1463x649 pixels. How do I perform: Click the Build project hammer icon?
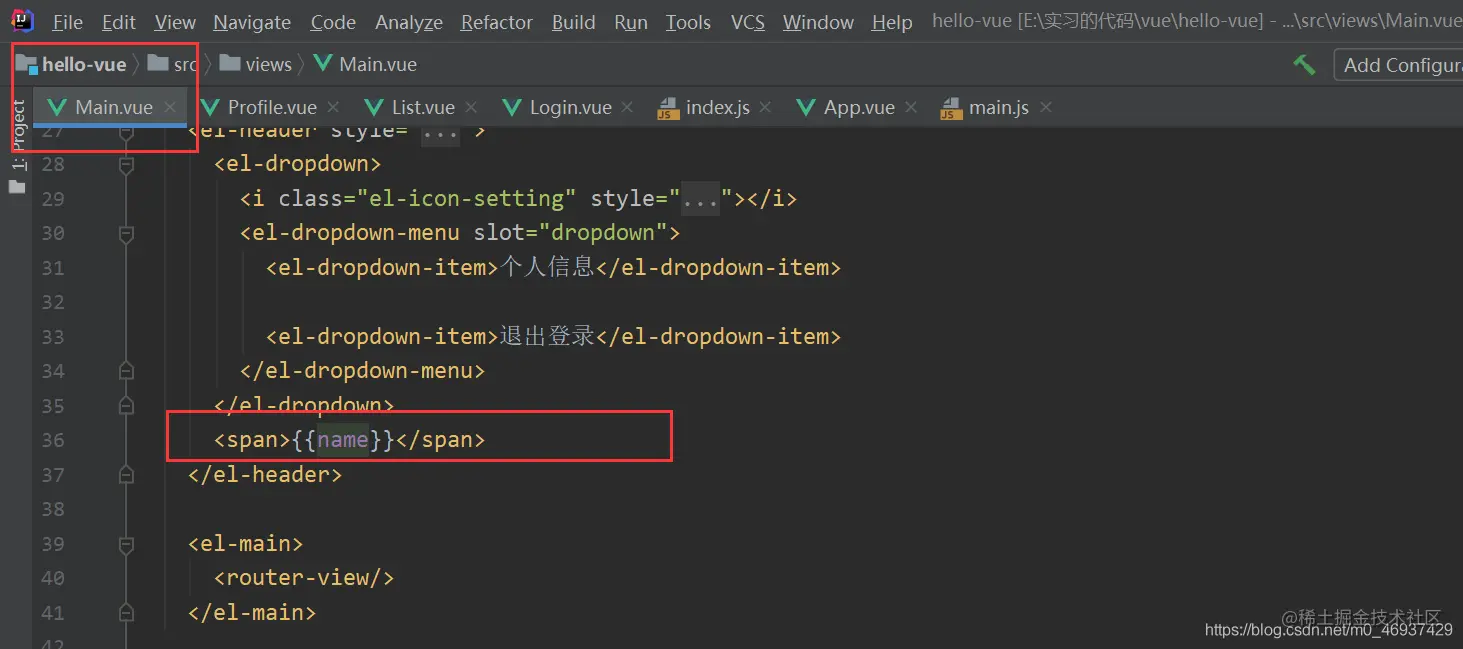pyautogui.click(x=1304, y=65)
